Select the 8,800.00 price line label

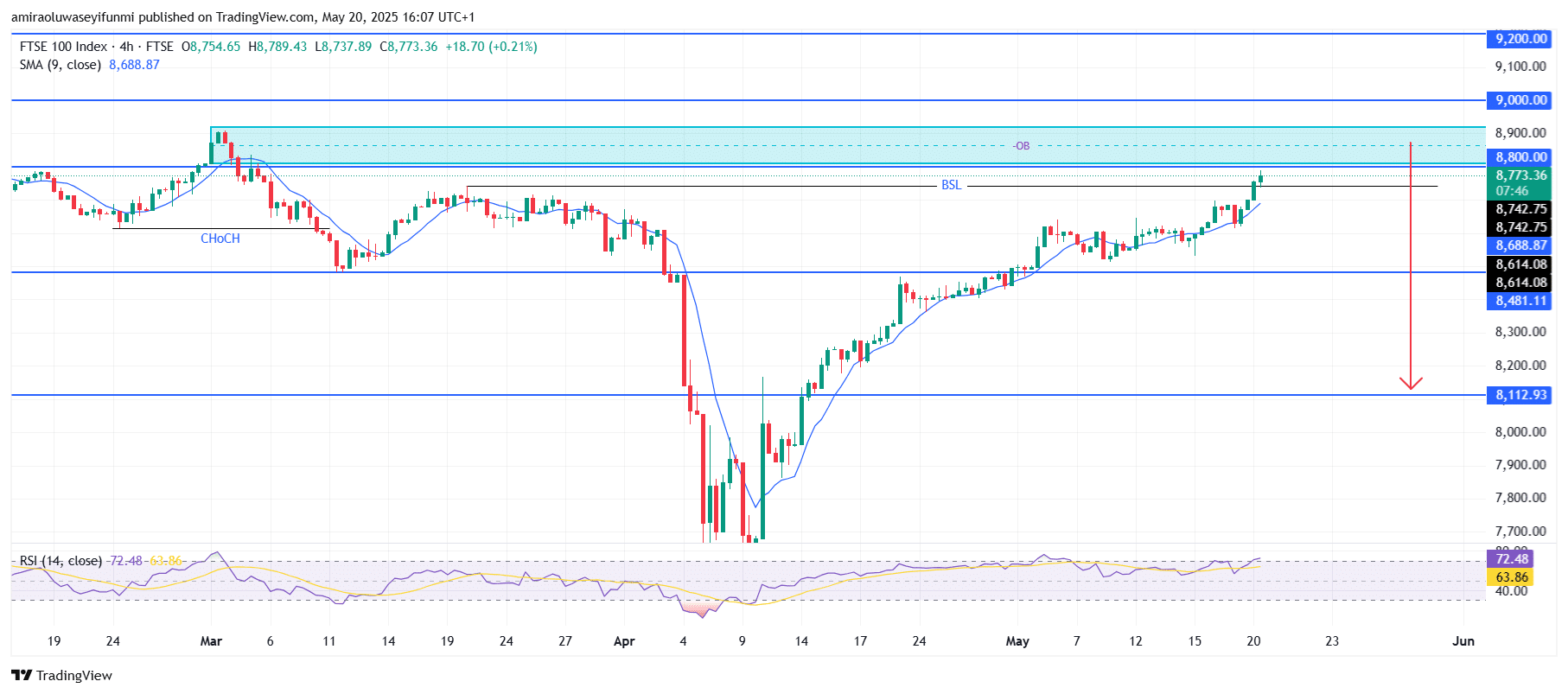click(1520, 157)
